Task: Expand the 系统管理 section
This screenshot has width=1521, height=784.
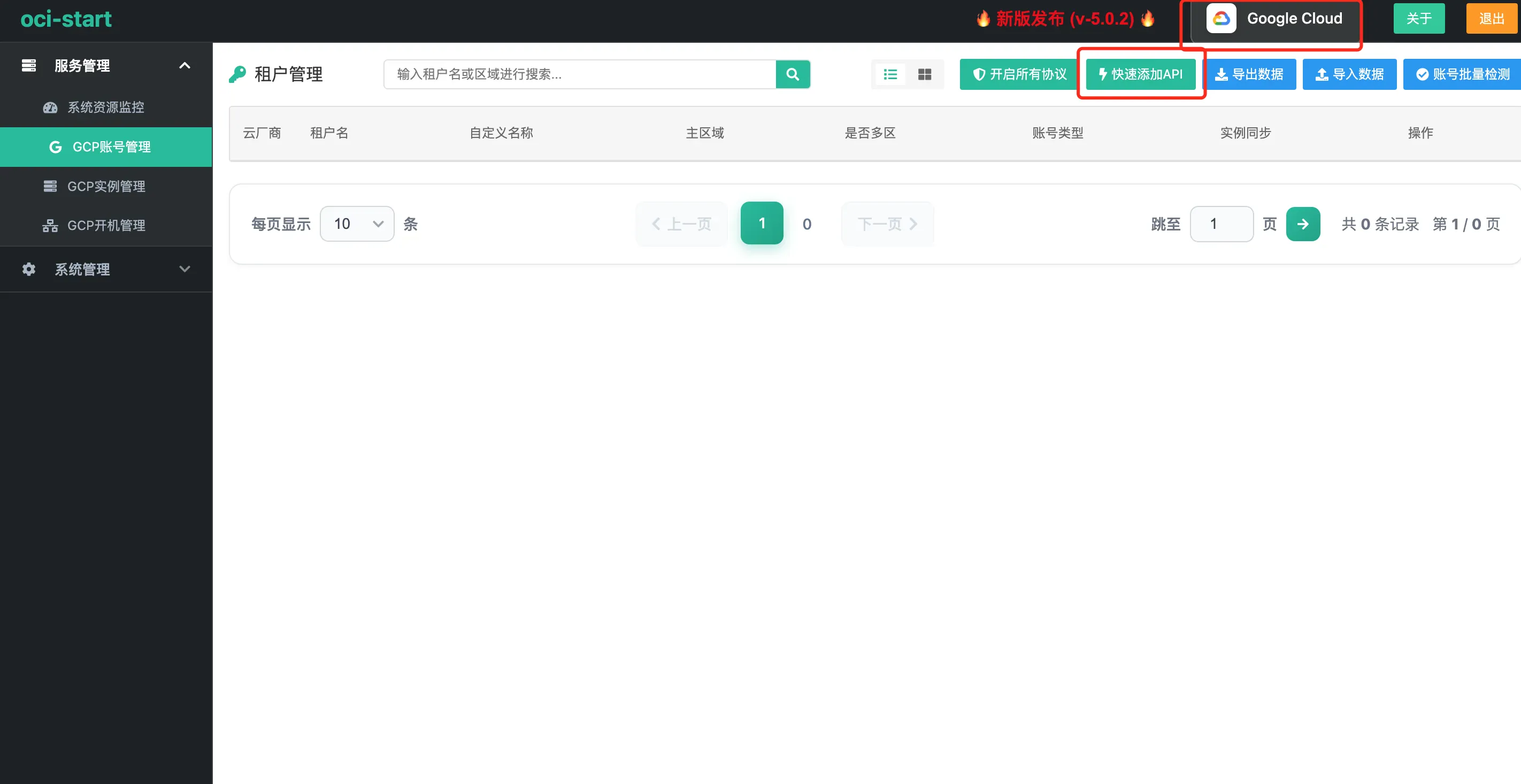Action: [x=184, y=269]
